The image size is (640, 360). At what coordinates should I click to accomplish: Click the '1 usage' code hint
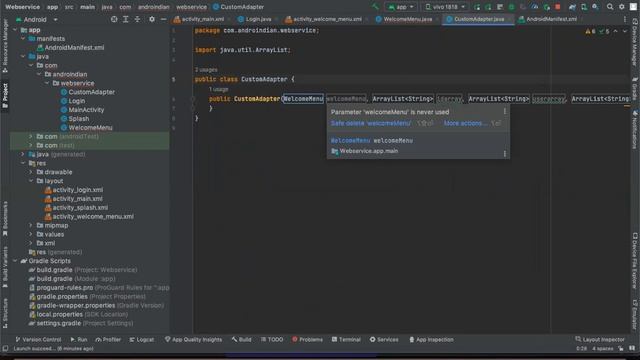click(x=218, y=89)
